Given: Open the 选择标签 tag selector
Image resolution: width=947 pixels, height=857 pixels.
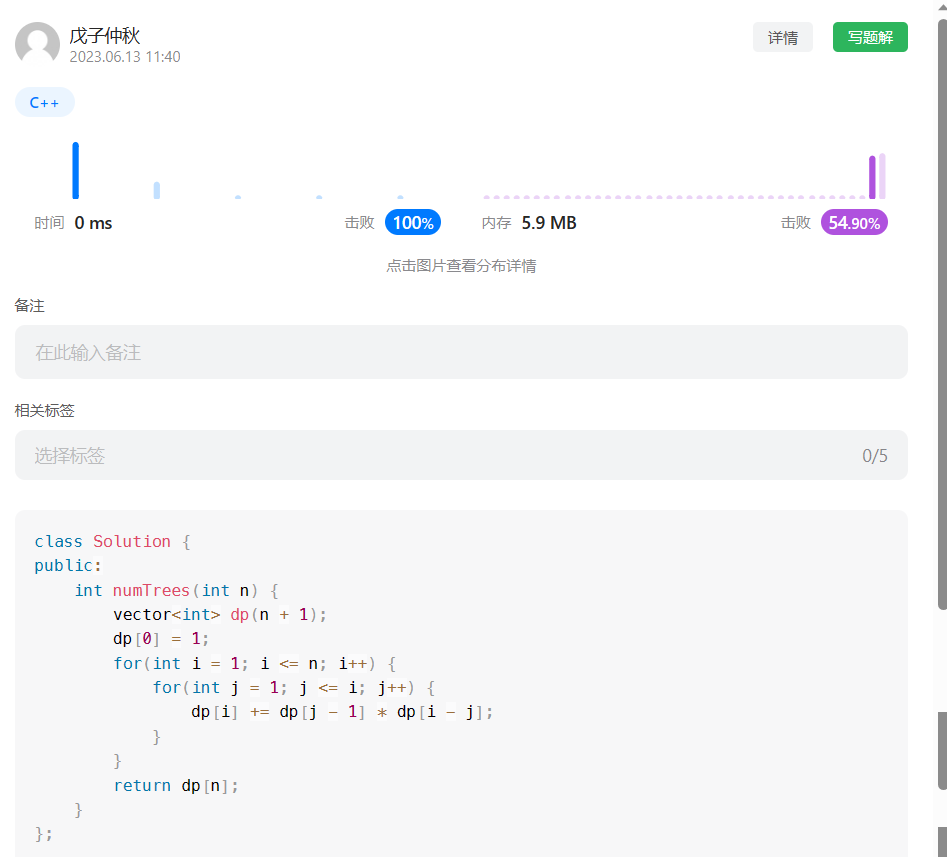Looking at the screenshot, I should pyautogui.click(x=440, y=456).
